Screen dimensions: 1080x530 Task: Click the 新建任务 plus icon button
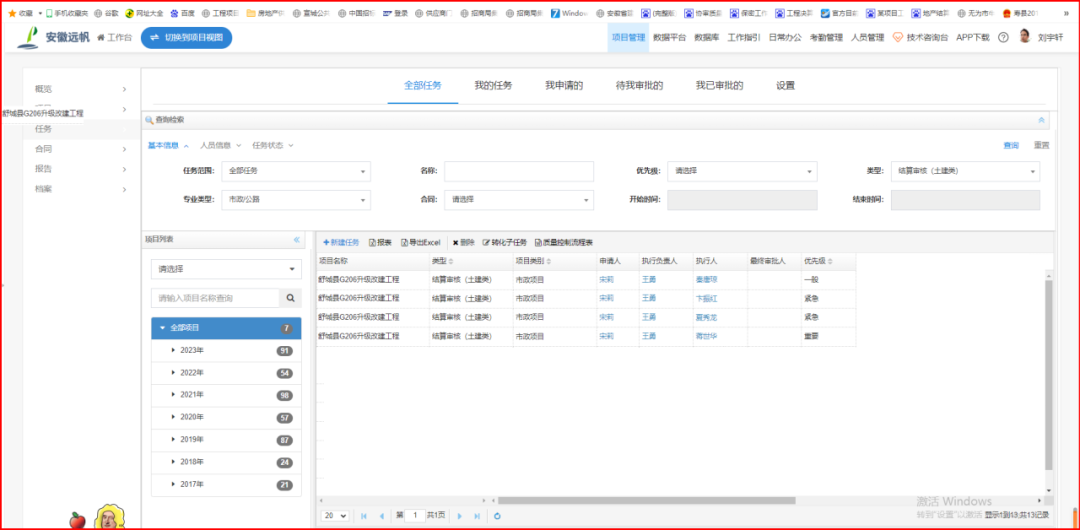[x=341, y=243]
